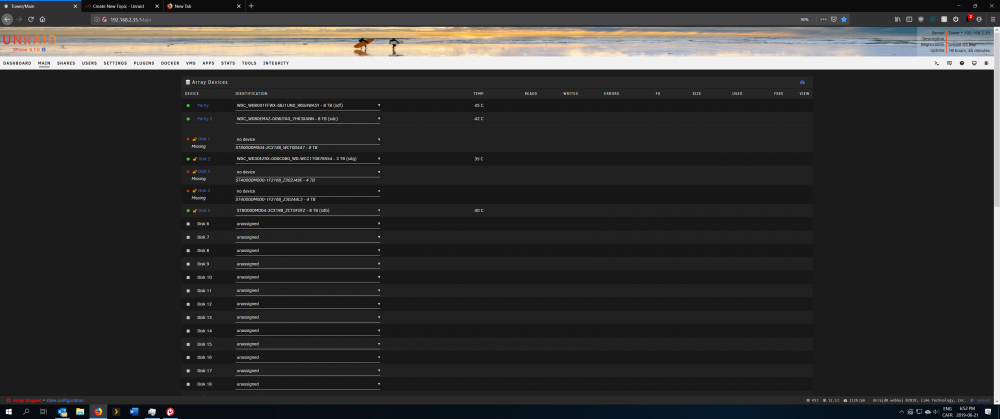
Task: Open the Dashboard menu item
Action: pyautogui.click(x=17, y=63)
